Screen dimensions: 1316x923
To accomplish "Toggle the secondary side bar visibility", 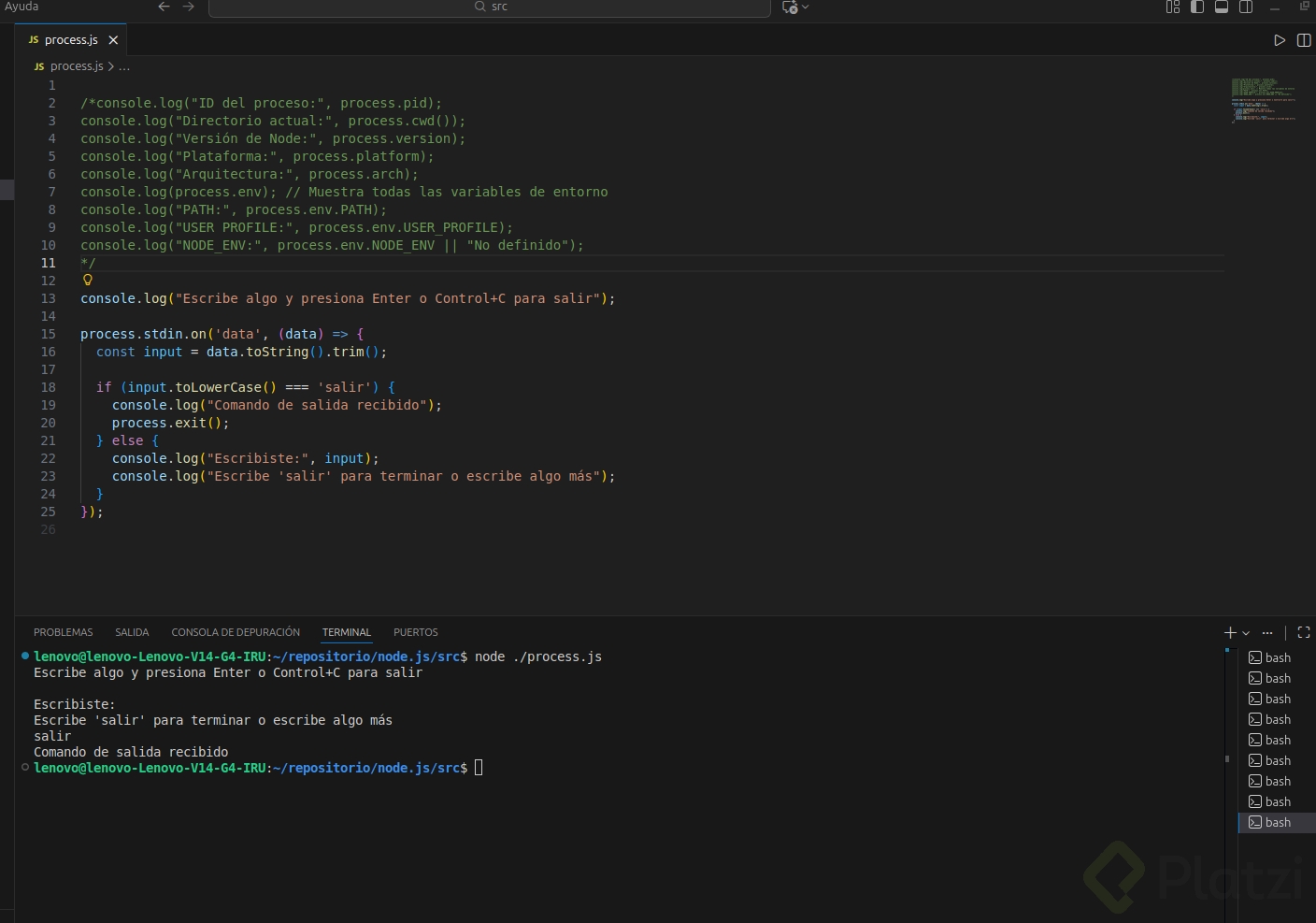I will [1246, 7].
